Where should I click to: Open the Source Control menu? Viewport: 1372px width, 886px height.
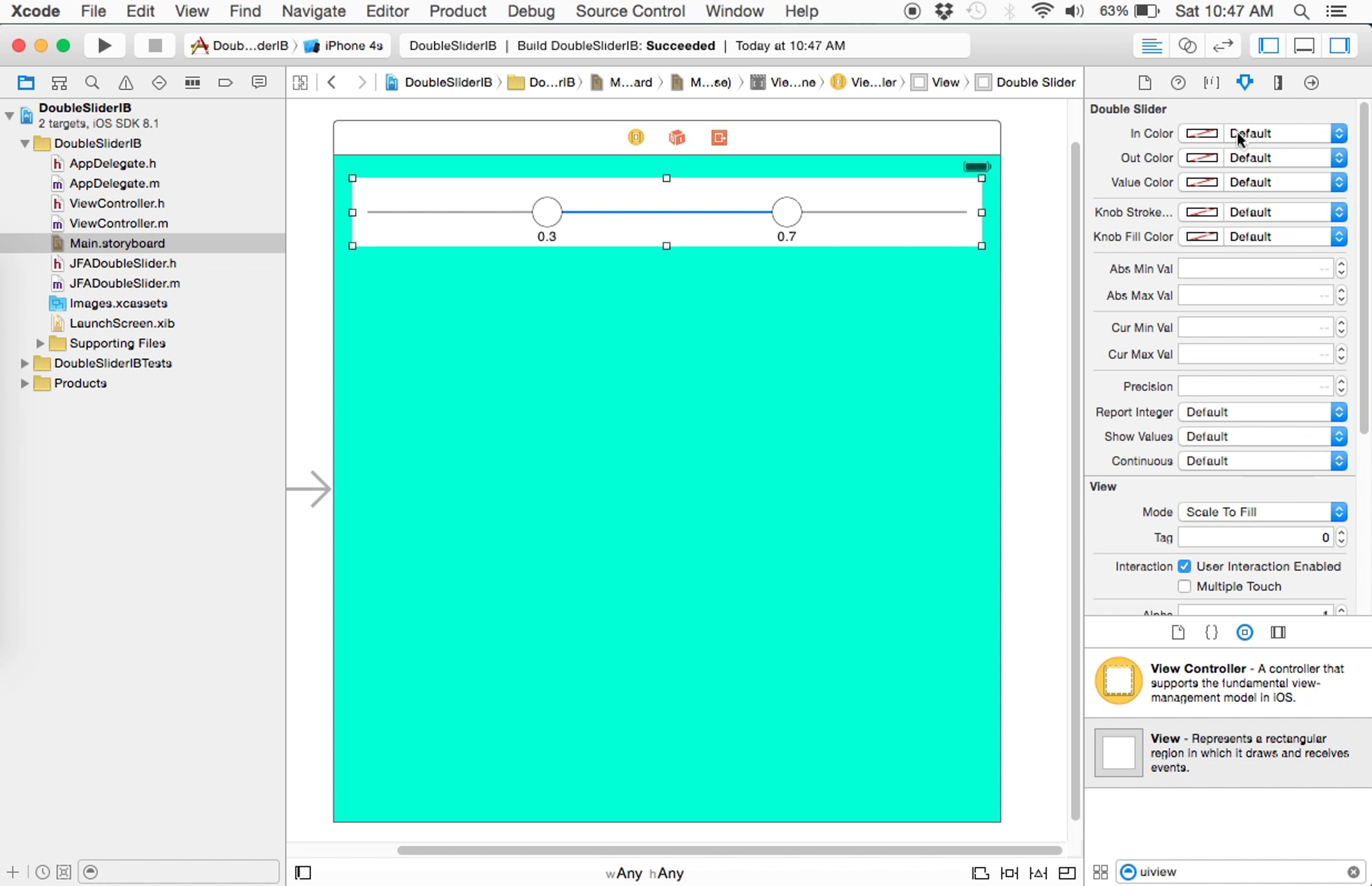pos(631,11)
